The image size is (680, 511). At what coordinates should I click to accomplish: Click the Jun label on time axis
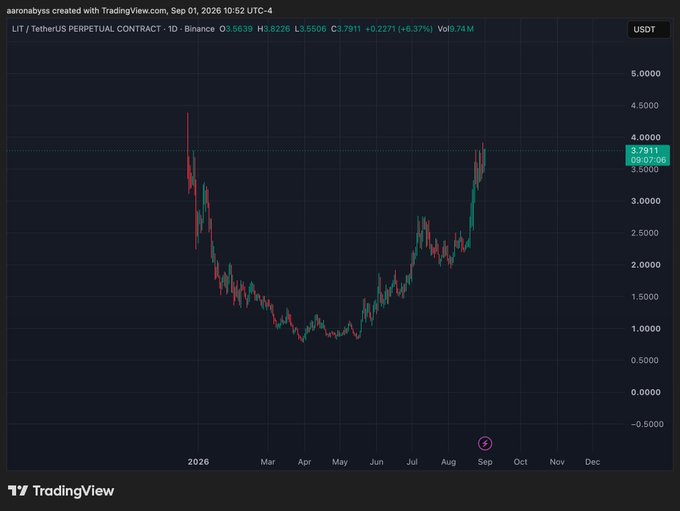376,462
